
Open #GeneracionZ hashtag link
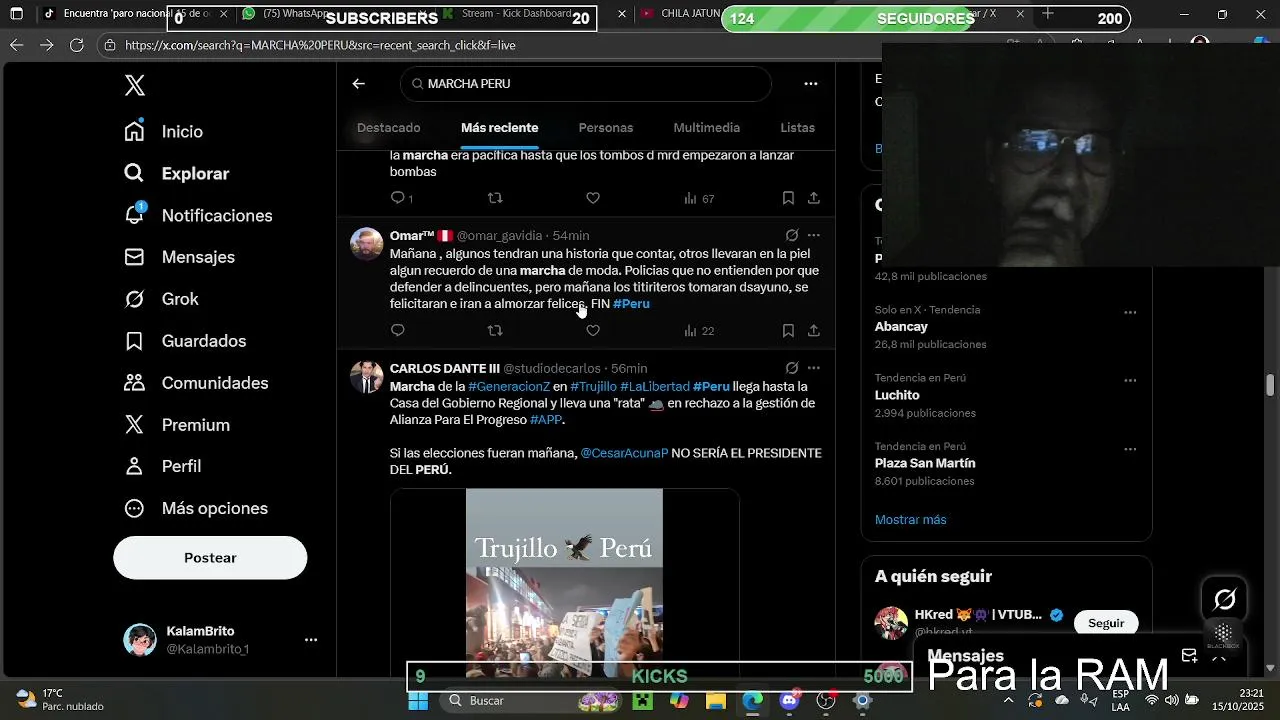(x=509, y=387)
